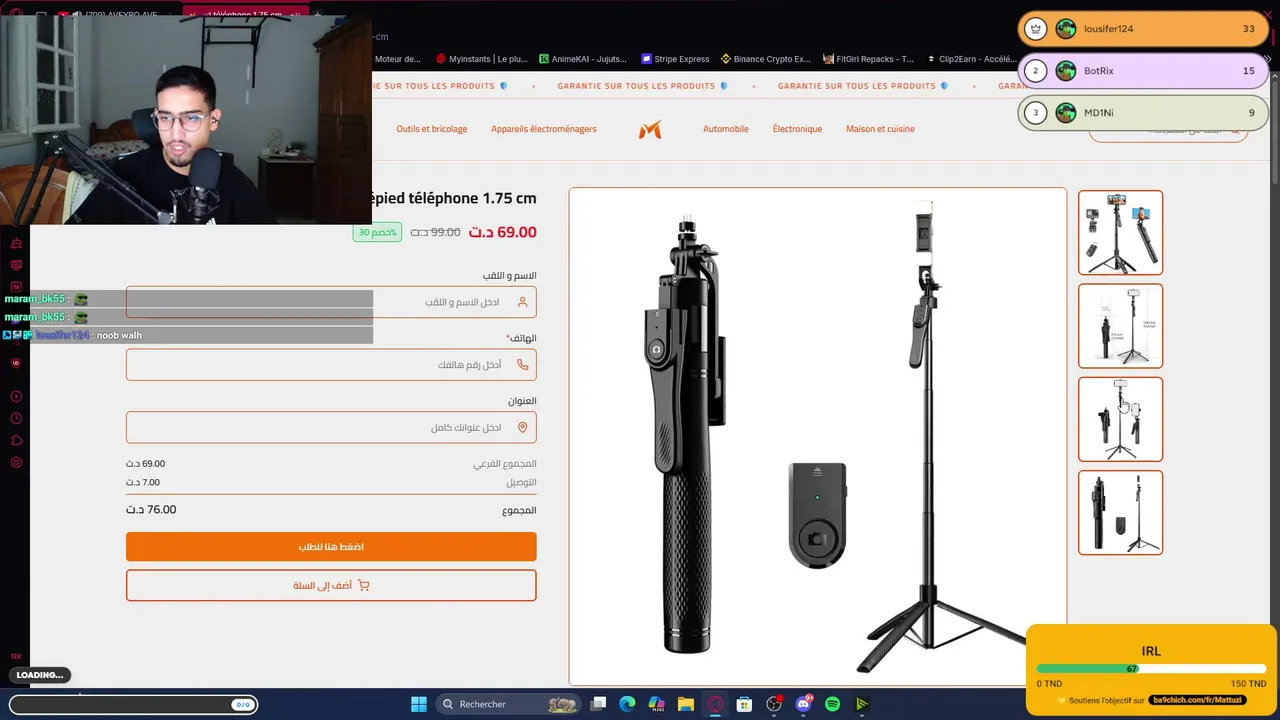Click the crossed-out 99.00 original price
Viewport: 1280px width, 720px height.
click(435, 232)
